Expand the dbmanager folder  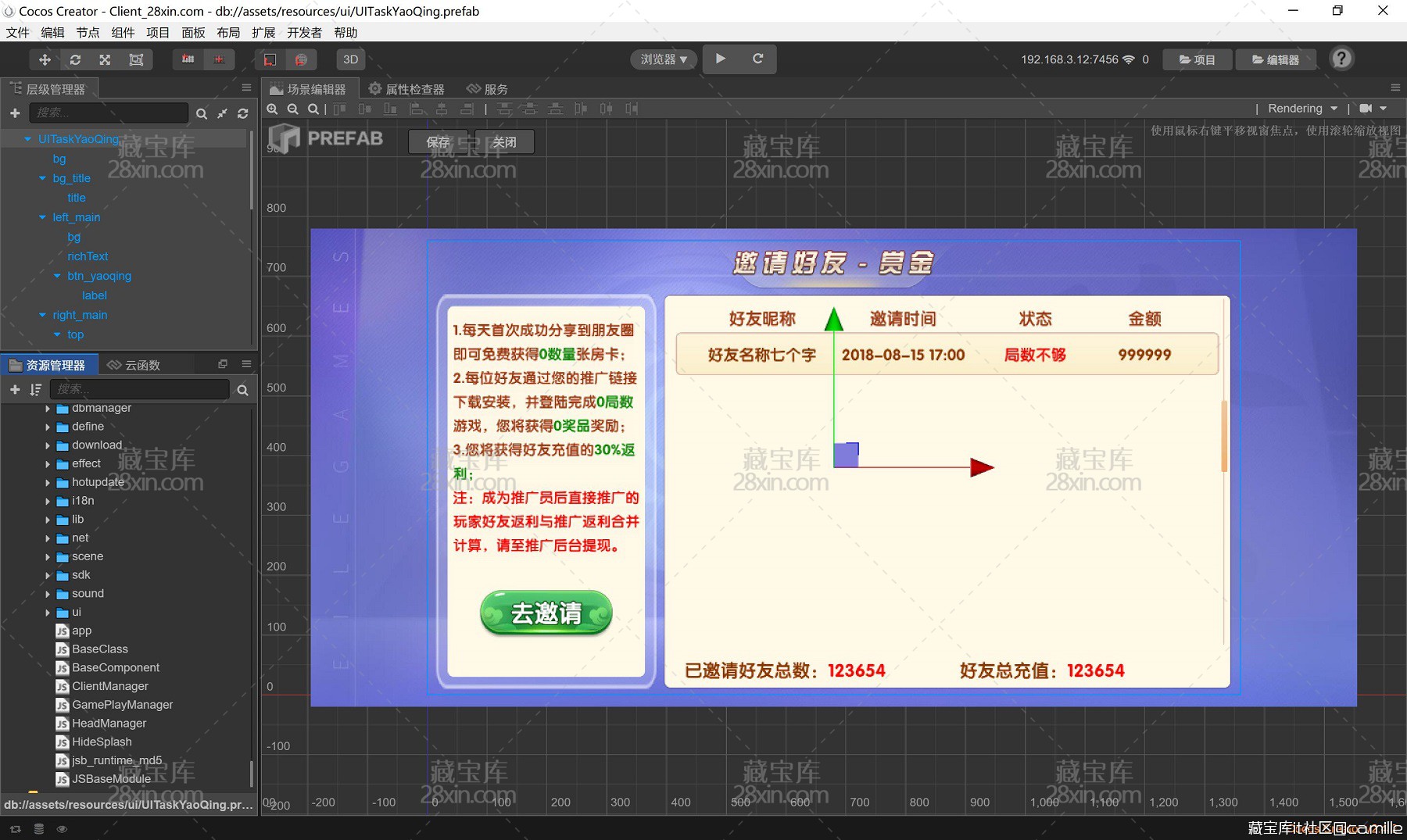pyautogui.click(x=47, y=408)
